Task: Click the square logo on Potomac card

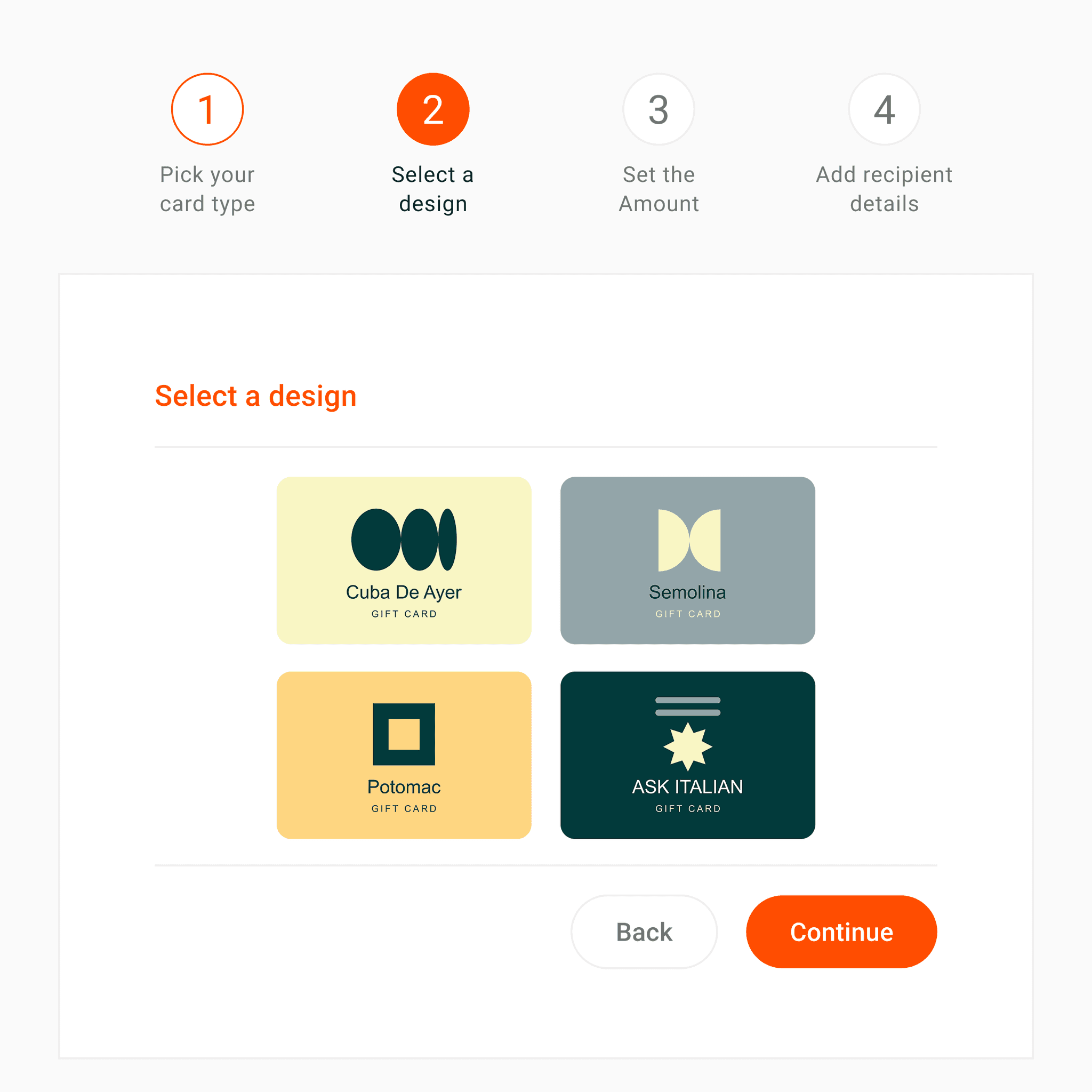Action: click(404, 734)
